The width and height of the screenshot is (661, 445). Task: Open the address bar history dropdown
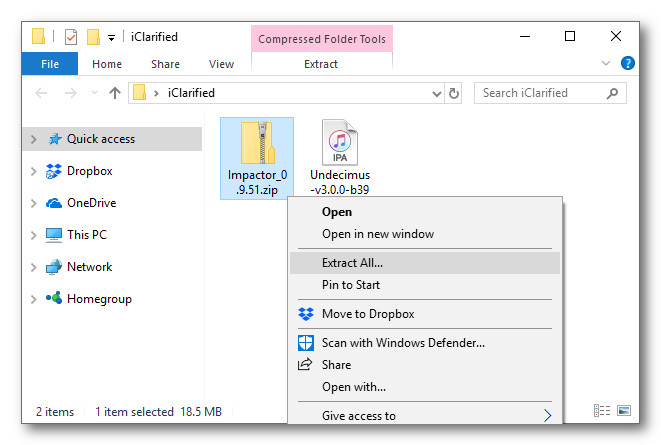(437, 93)
